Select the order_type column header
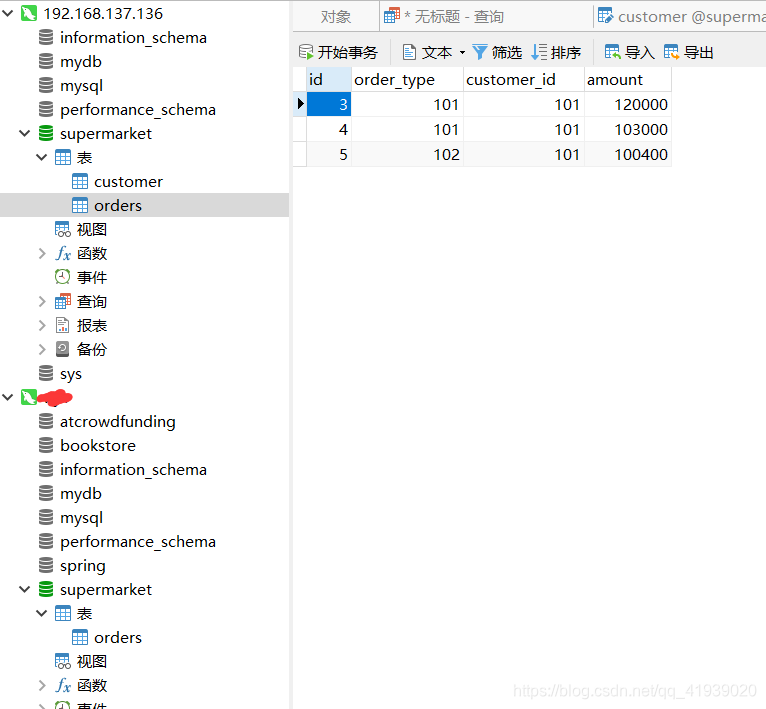Viewport: 766px width, 709px height. point(407,79)
